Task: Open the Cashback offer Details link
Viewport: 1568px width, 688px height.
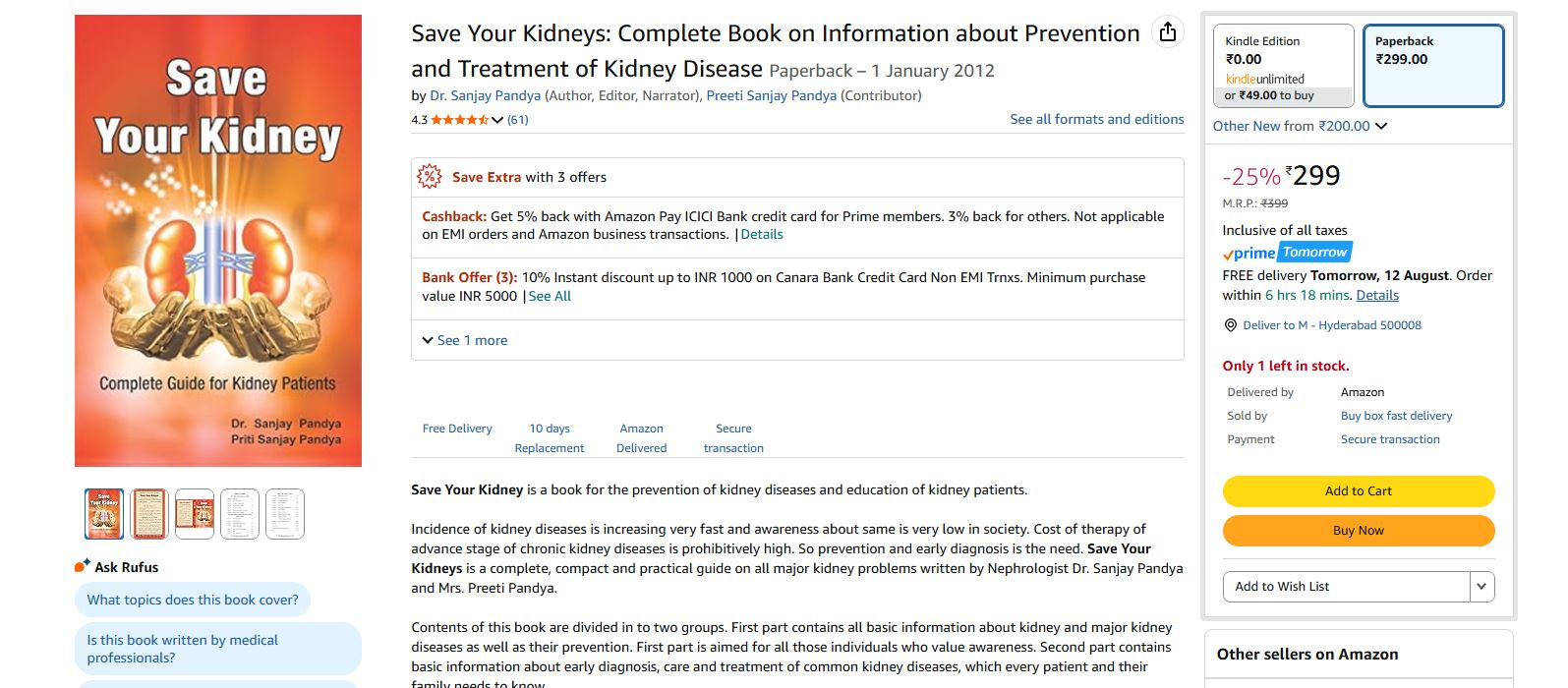Action: point(762,234)
